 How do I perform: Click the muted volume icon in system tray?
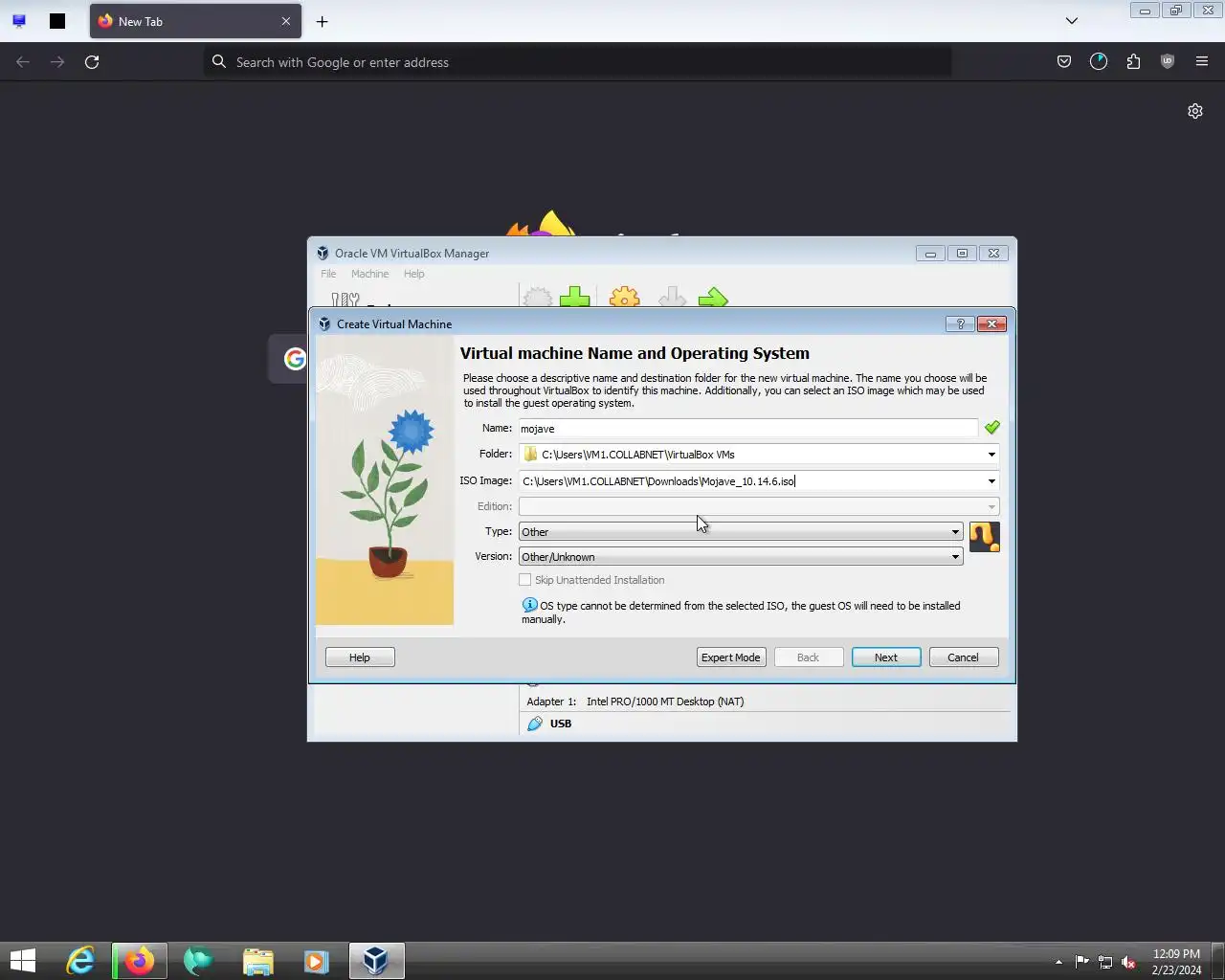coord(1128,962)
